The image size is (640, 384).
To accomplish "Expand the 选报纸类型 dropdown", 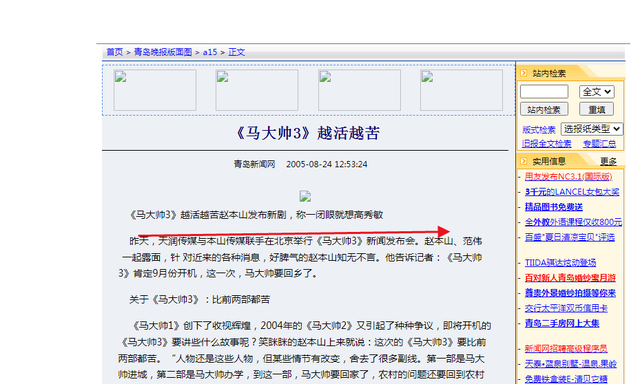I will coord(592,129).
